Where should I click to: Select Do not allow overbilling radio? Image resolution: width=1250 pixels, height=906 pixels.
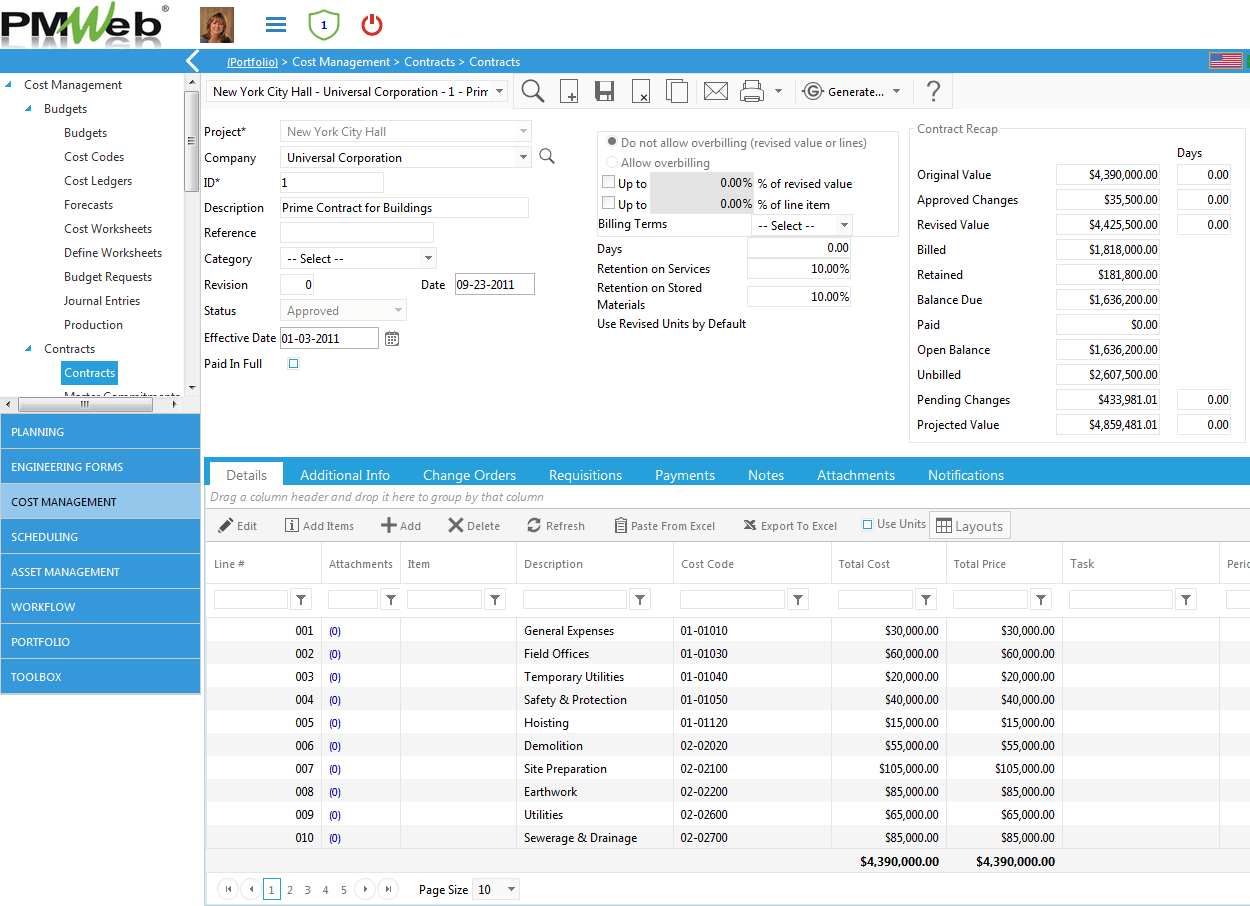click(x=612, y=142)
